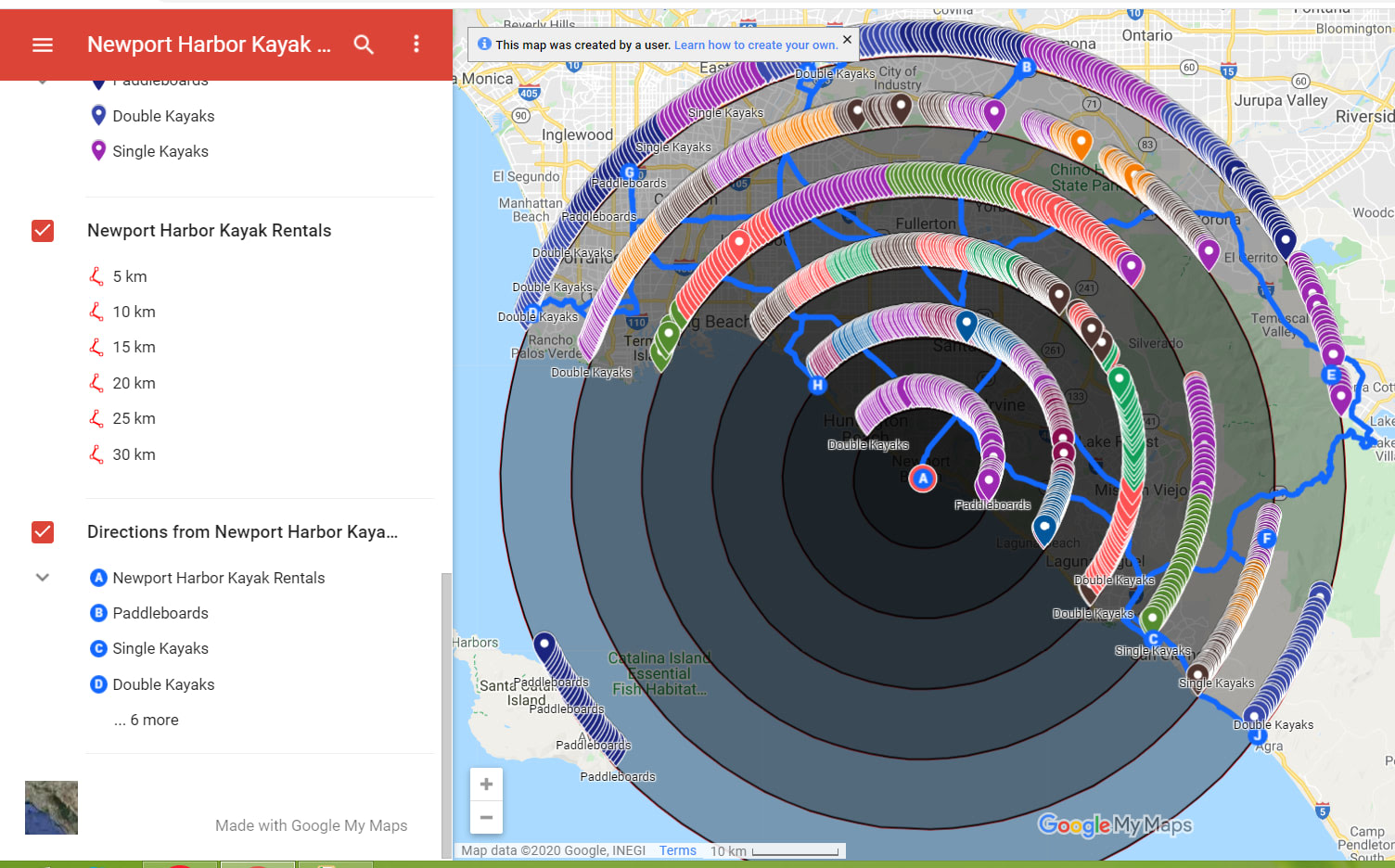Select route marker J on the map
The height and width of the screenshot is (868, 1395).
pos(1258,737)
